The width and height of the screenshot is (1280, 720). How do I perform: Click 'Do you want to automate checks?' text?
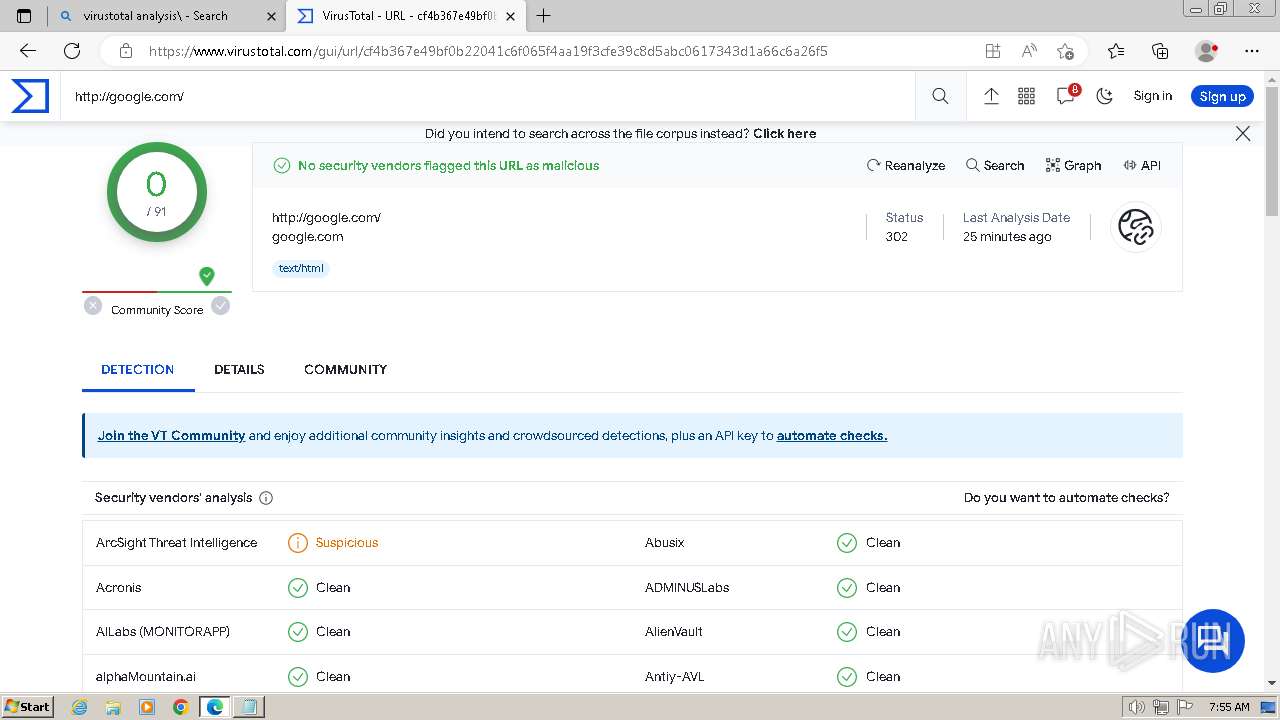click(1066, 497)
